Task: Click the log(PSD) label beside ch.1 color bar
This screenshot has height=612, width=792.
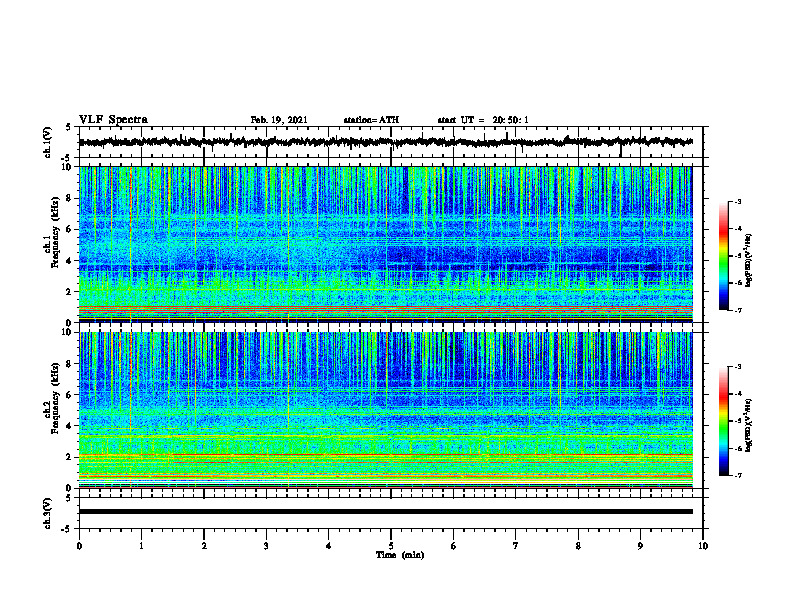Action: 749,261
